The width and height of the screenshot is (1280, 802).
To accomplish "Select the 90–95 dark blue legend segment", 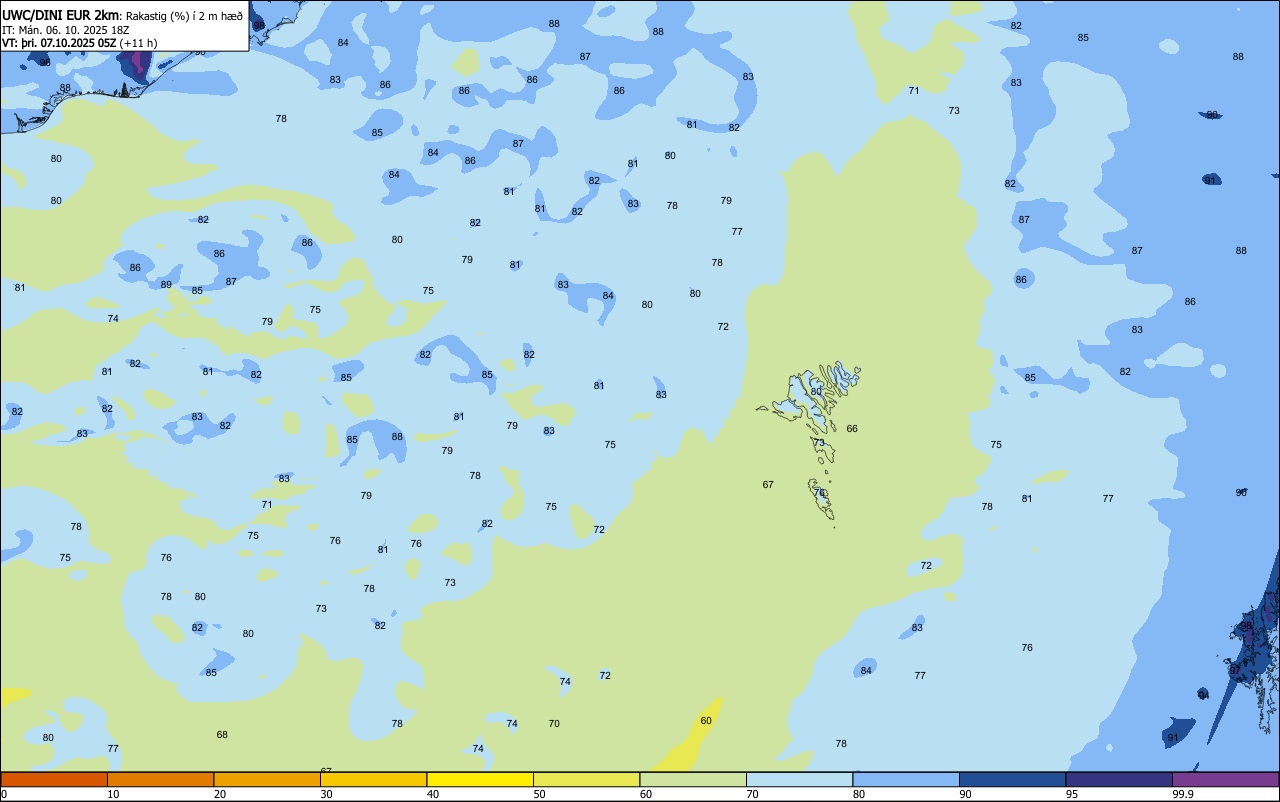I will pos(1012,779).
